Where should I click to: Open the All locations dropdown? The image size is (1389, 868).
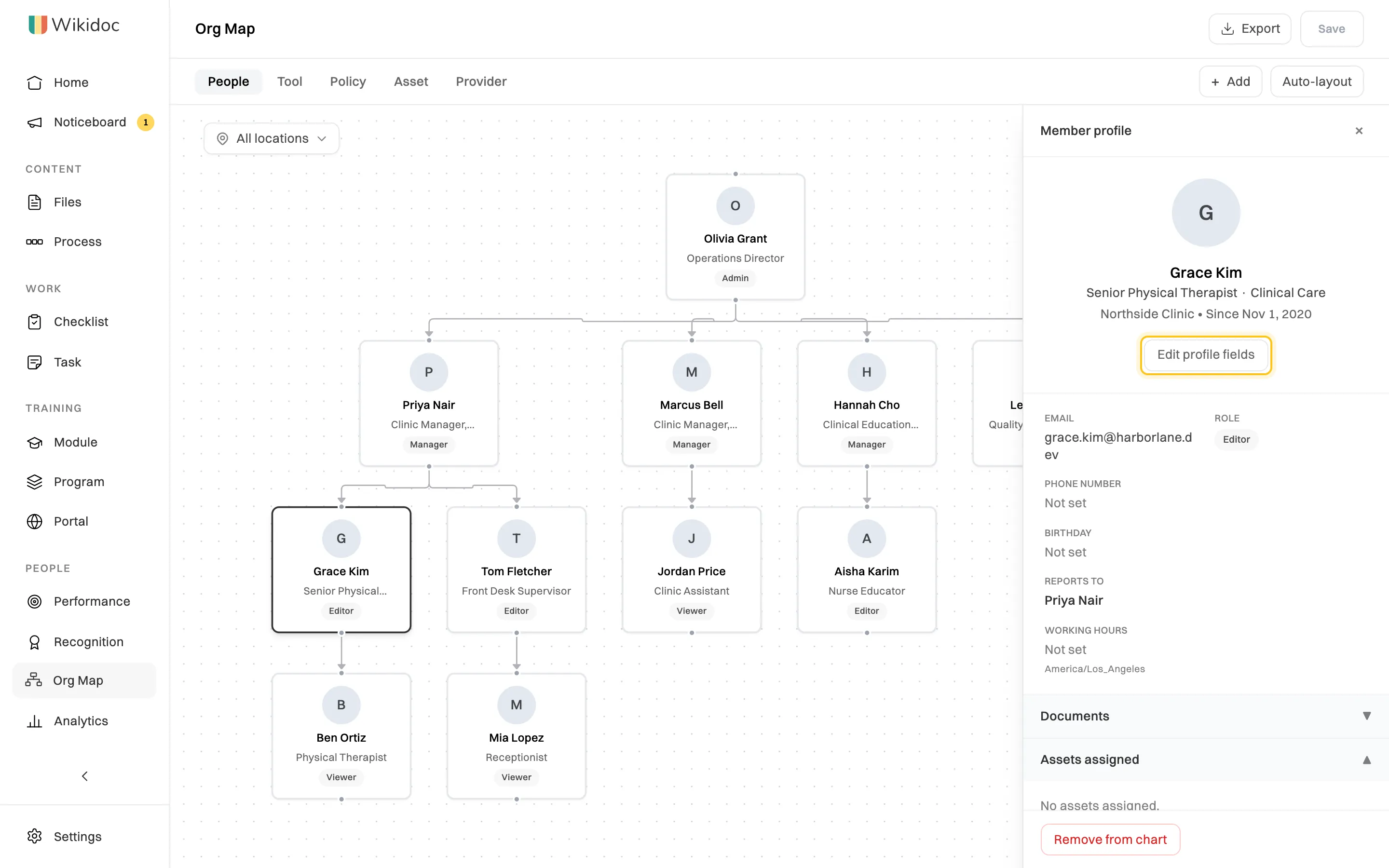(x=272, y=138)
